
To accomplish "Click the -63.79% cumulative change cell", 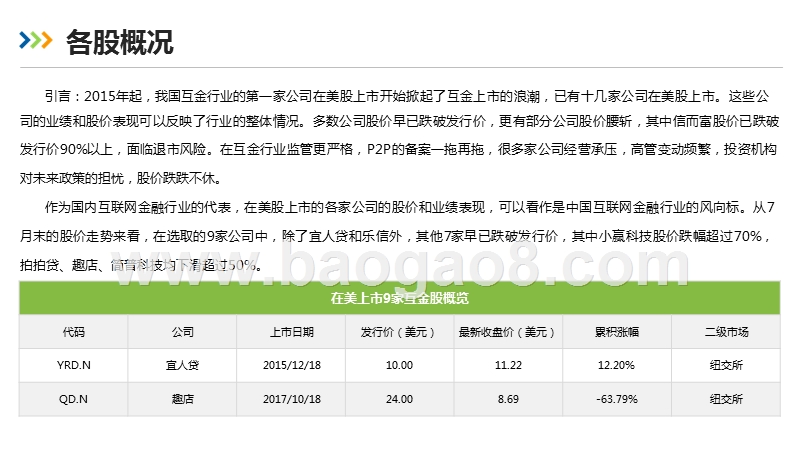I will [x=617, y=399].
